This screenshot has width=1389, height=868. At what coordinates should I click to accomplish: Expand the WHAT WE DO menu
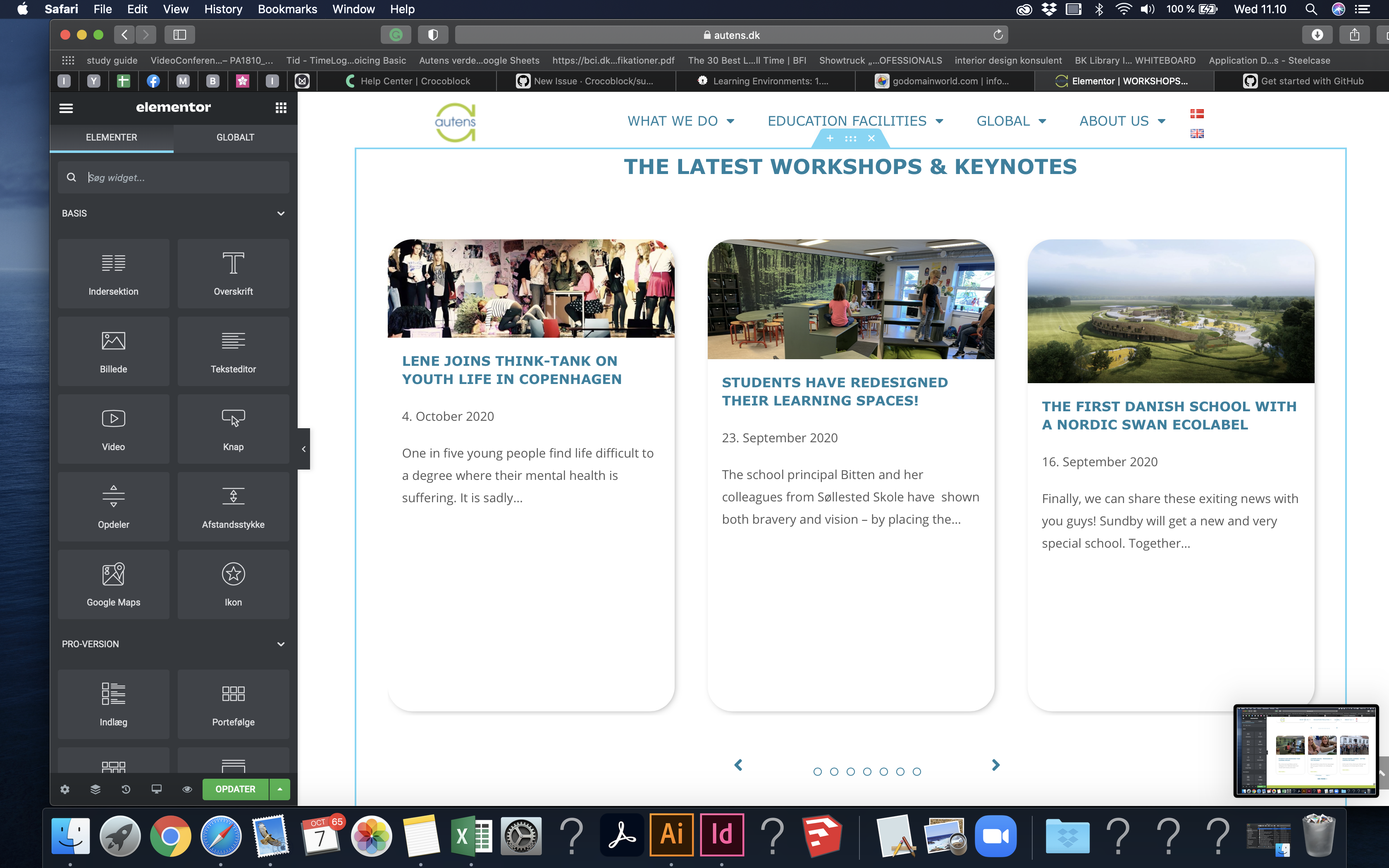681,121
